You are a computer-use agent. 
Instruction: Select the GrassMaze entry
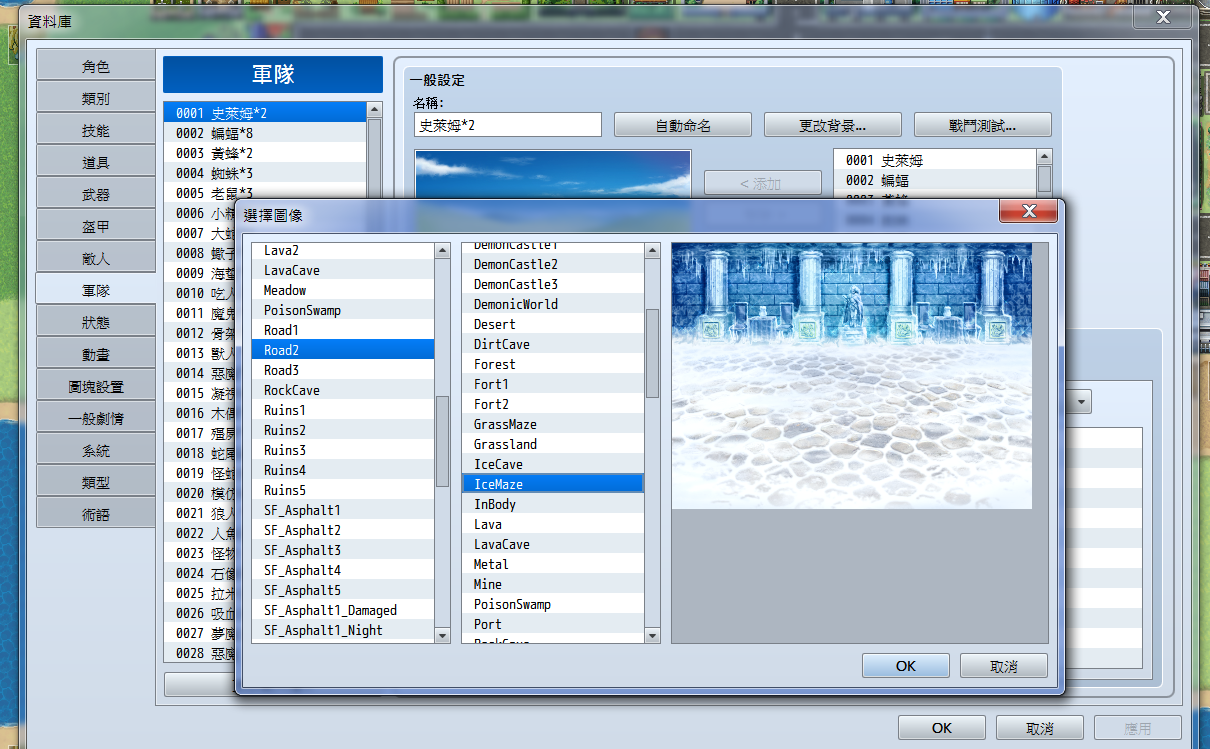[553, 424]
